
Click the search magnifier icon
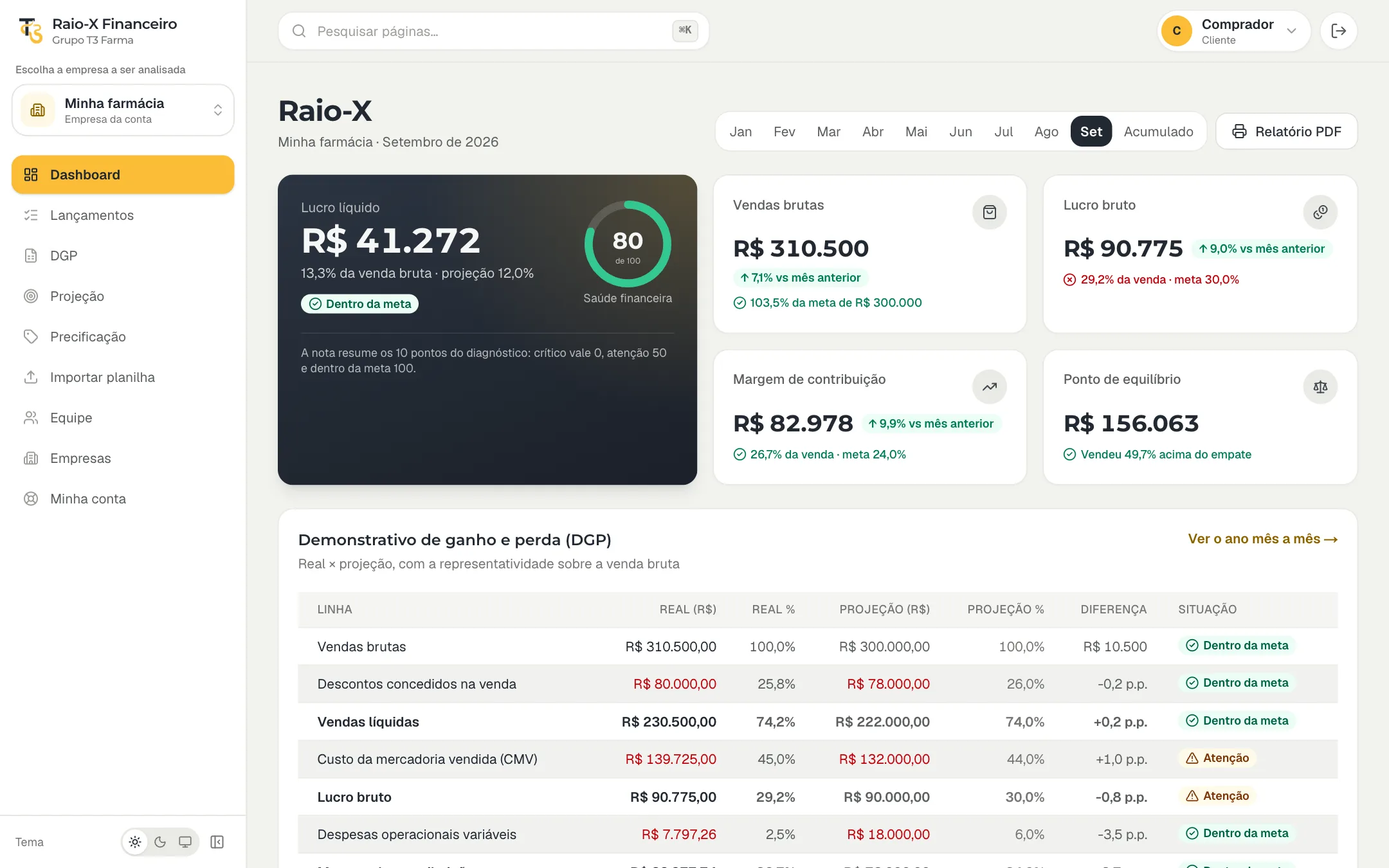point(298,31)
